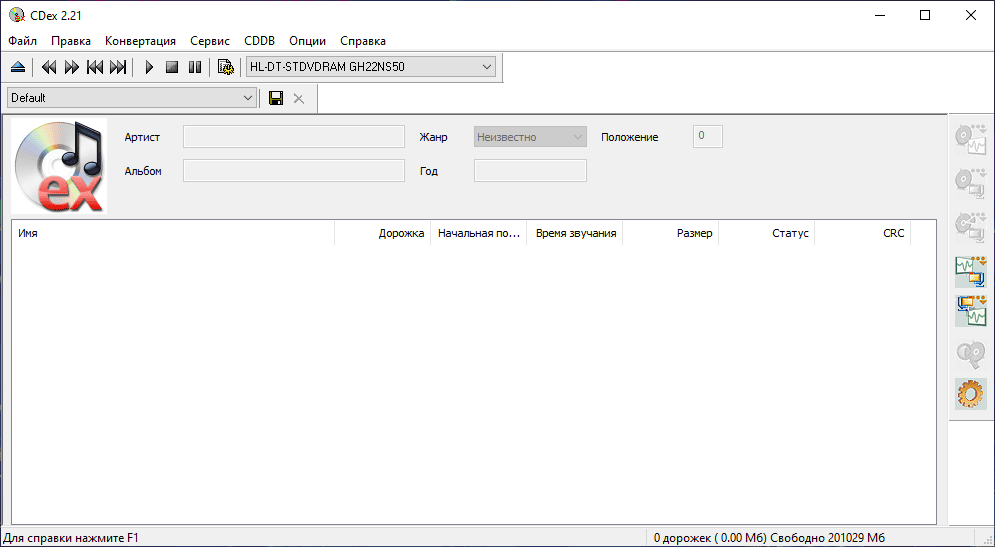Convert compressed audio to WAV icon
The width and height of the screenshot is (995, 547).
pyautogui.click(x=971, y=311)
